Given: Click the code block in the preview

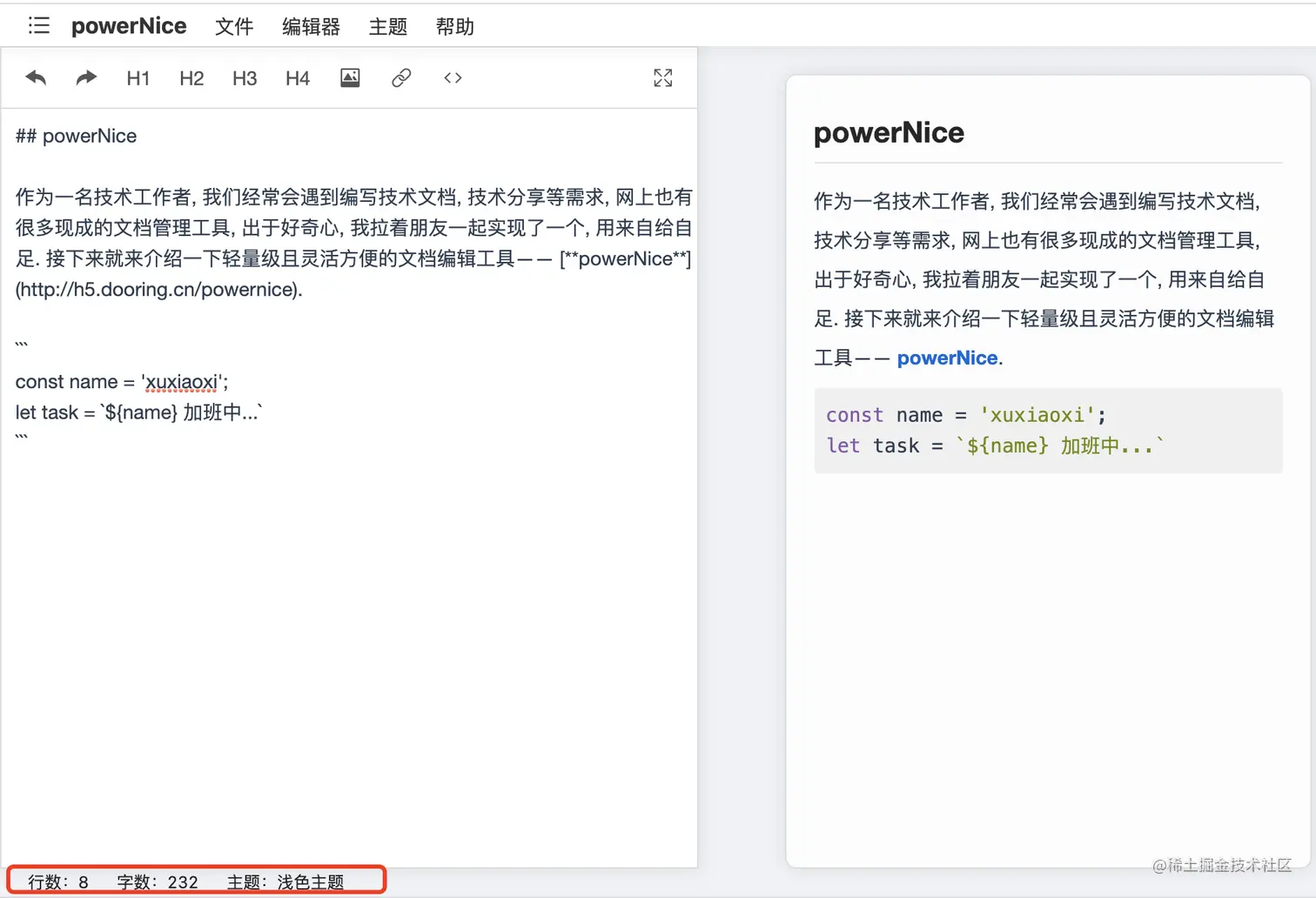Looking at the screenshot, I should [x=1048, y=431].
